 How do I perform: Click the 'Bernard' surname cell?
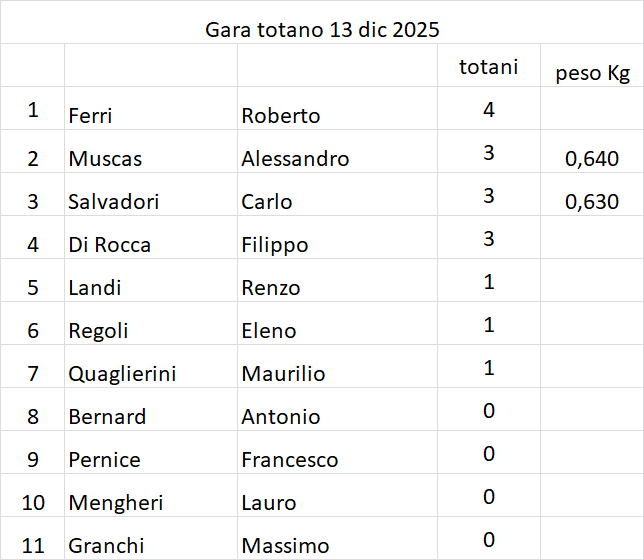pyautogui.click(x=107, y=416)
